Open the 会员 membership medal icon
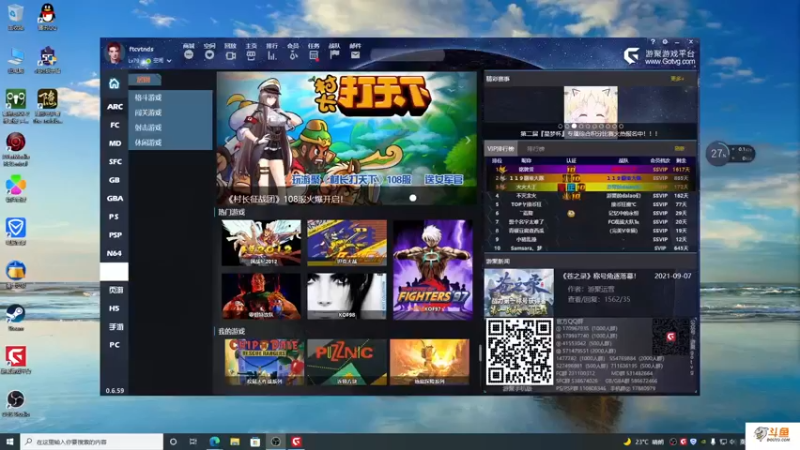The height and width of the screenshot is (450, 800). tap(293, 55)
